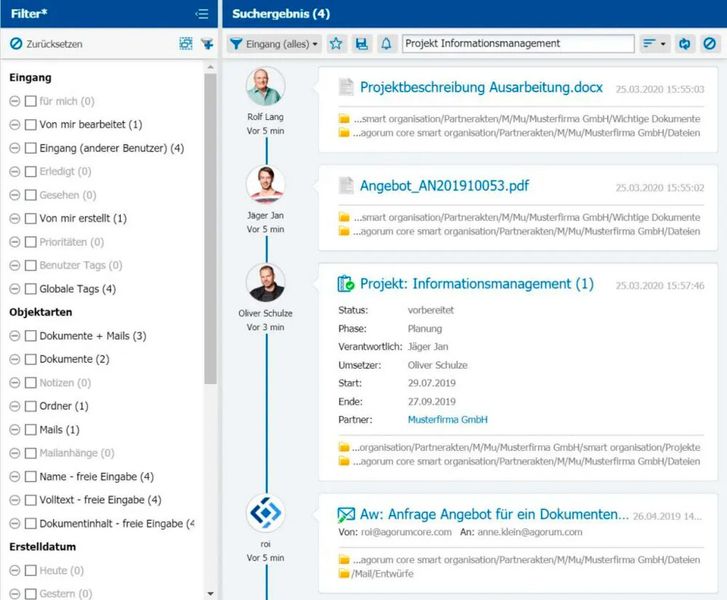Click folder icon beside /Mail/Entwürfe

click(344, 574)
